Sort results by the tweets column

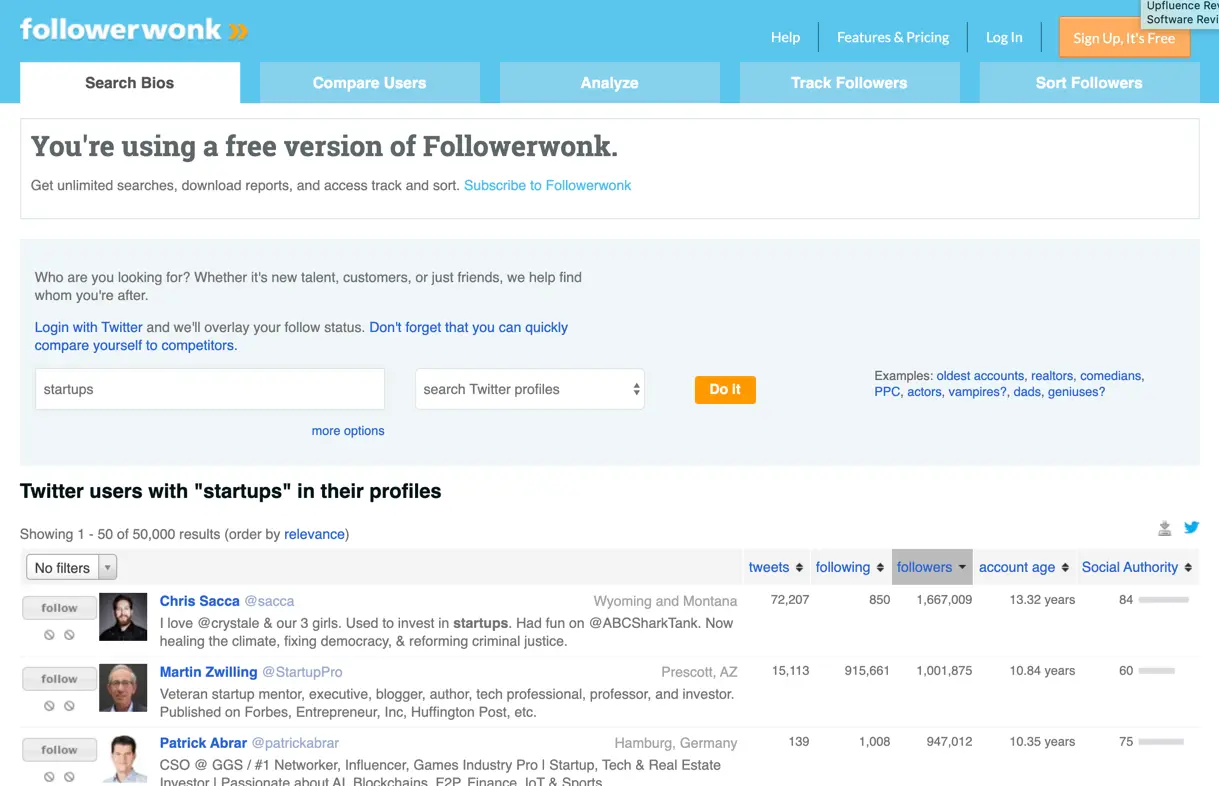click(775, 567)
